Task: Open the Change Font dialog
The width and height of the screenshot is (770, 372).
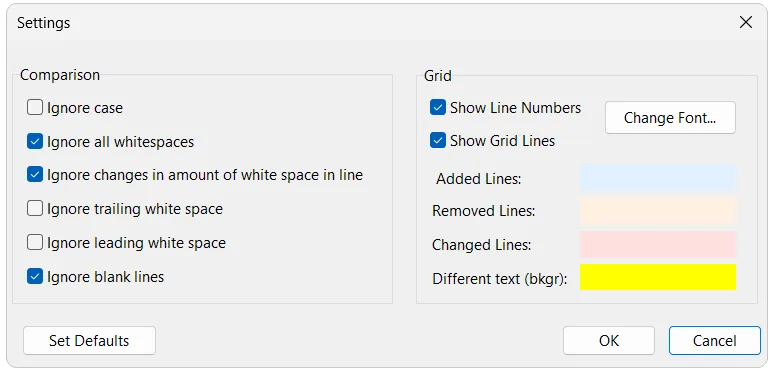Action: coord(670,118)
